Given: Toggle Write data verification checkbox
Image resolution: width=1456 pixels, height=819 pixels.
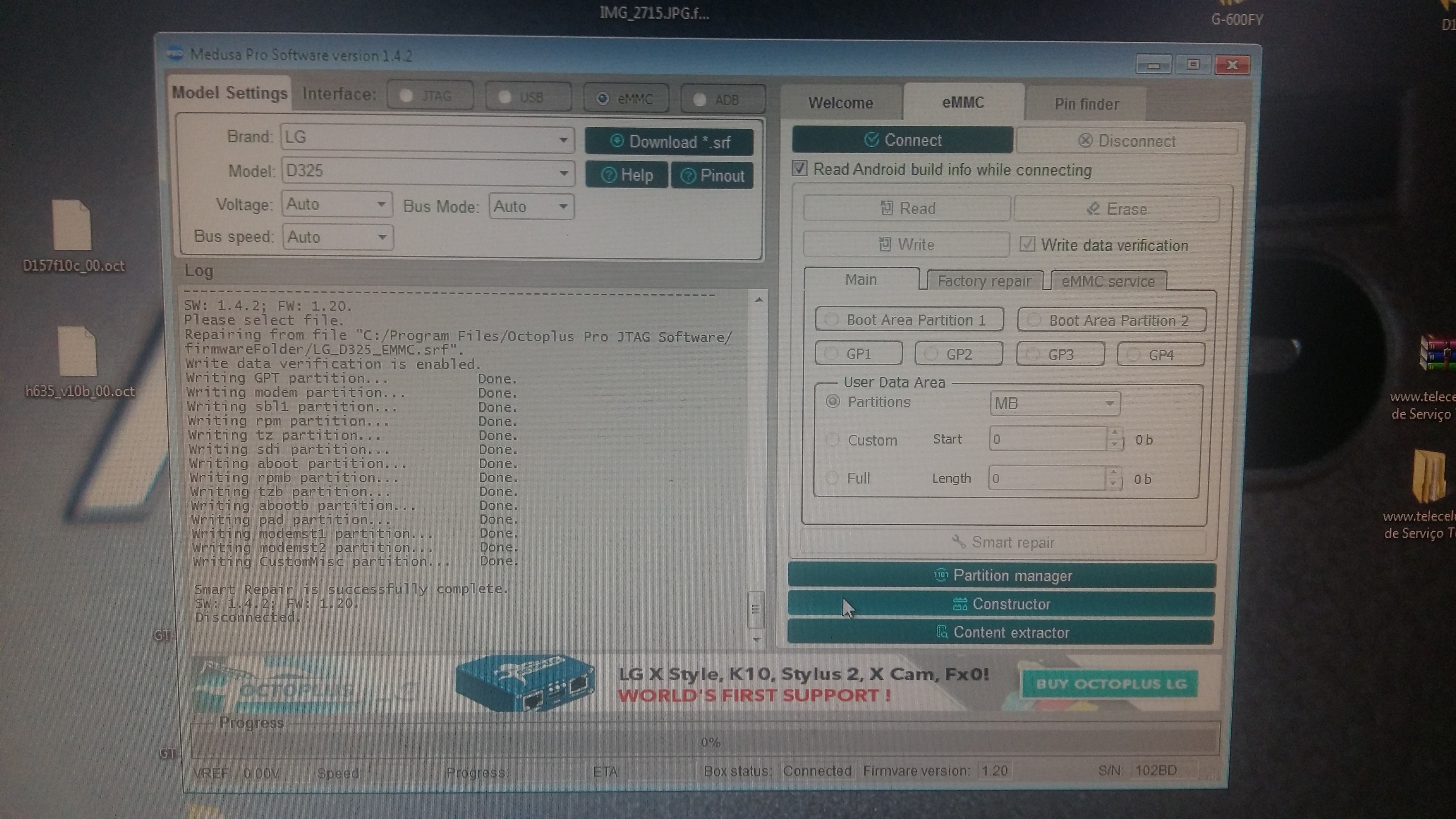Looking at the screenshot, I should [x=1027, y=244].
